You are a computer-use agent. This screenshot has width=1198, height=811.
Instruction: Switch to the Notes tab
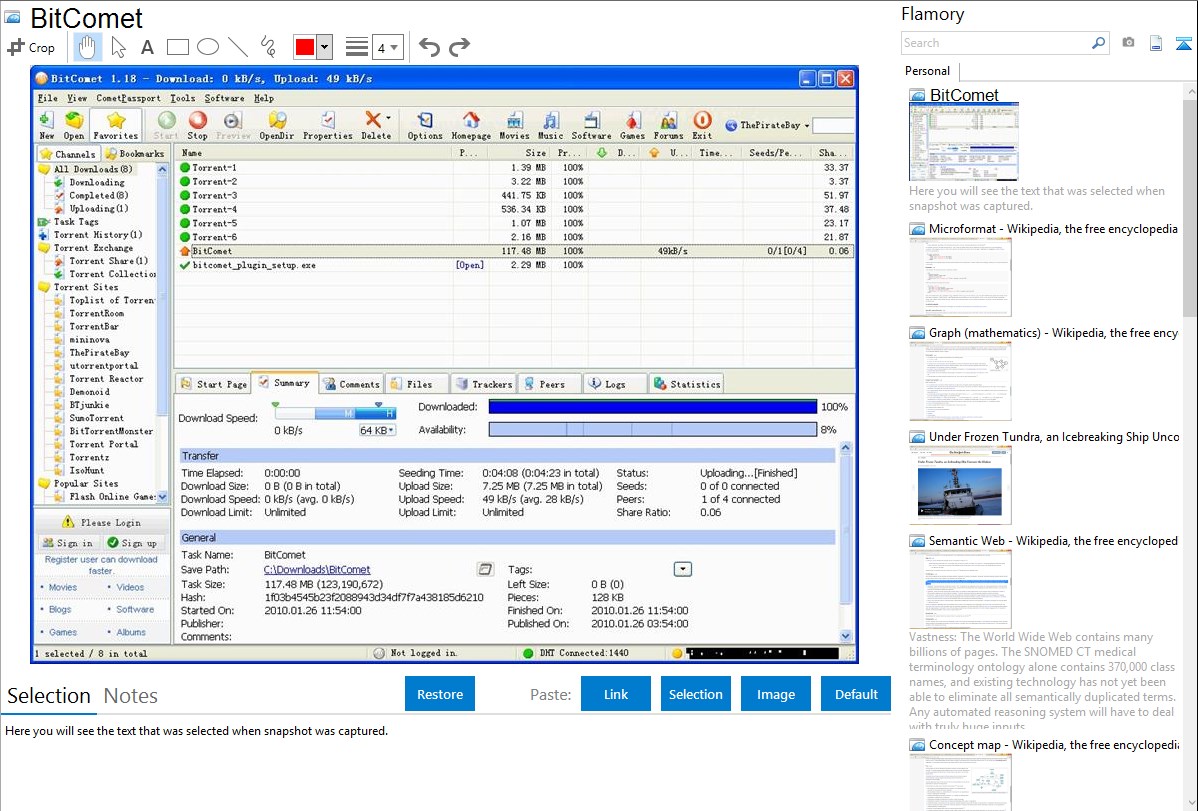point(131,696)
